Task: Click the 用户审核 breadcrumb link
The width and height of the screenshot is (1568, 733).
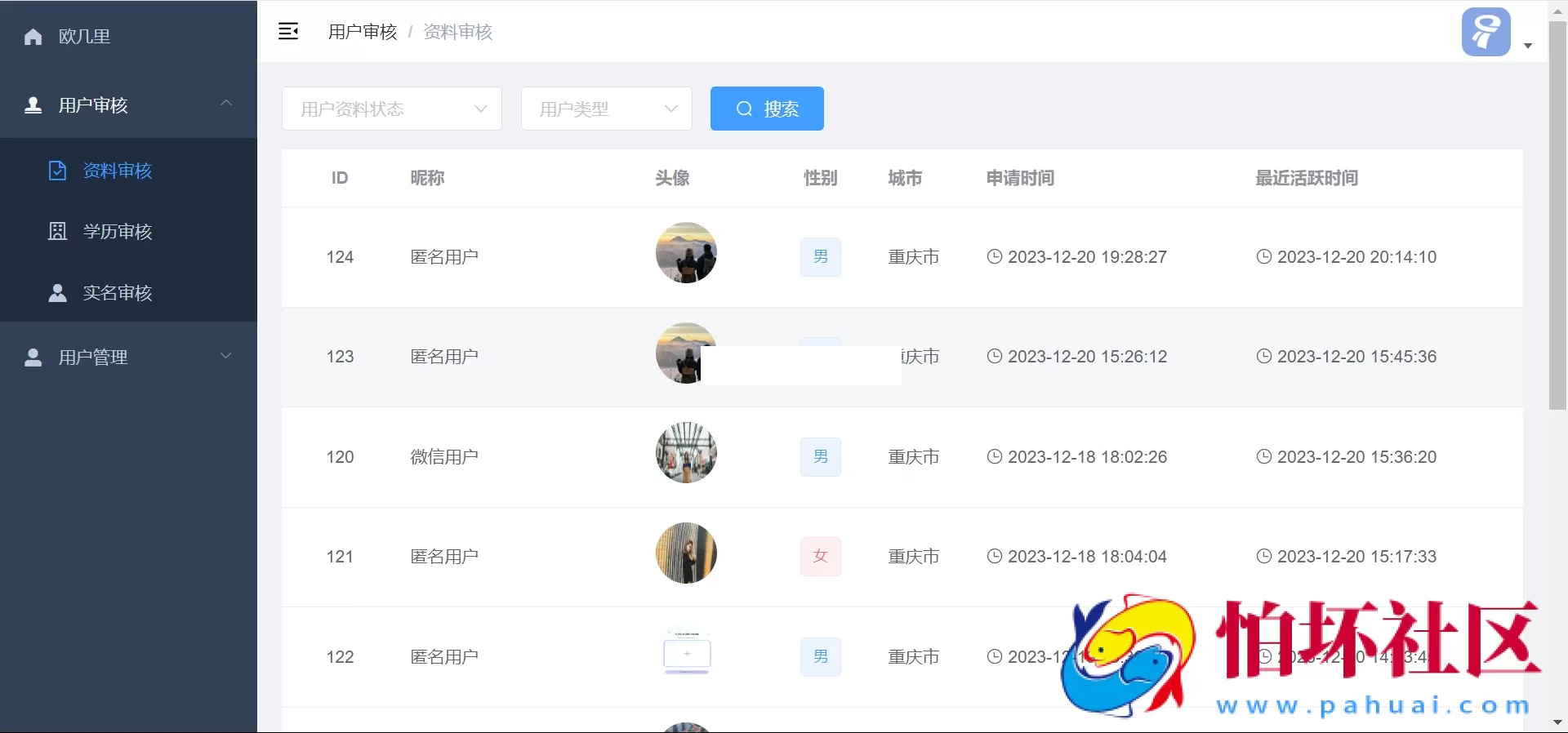Action: [363, 32]
